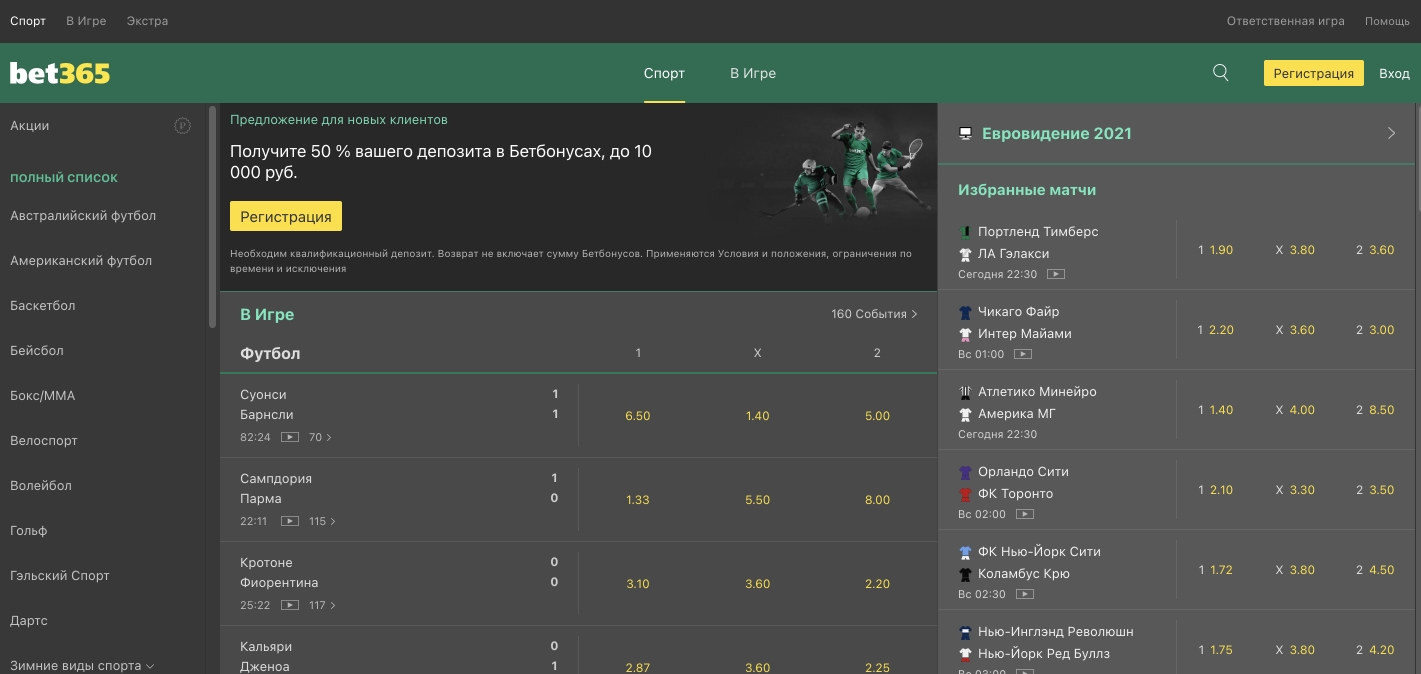Click the bet365 logo
1421x674 pixels.
60,73
